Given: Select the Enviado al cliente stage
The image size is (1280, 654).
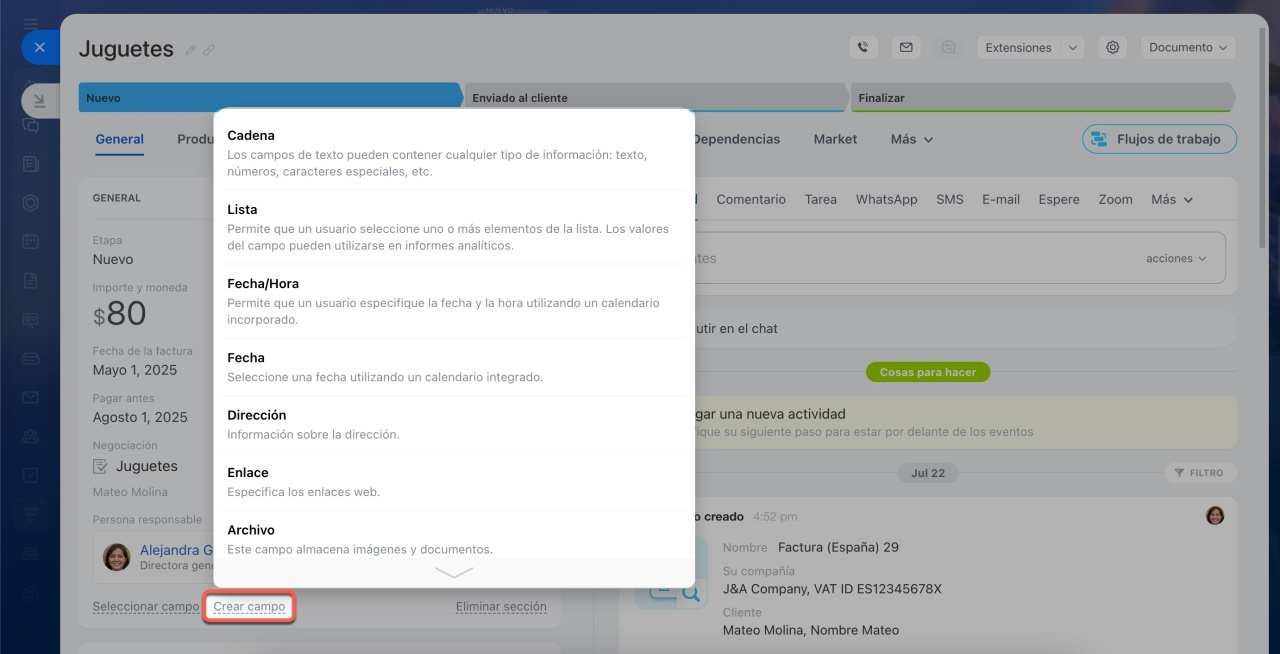Looking at the screenshot, I should 656,98.
